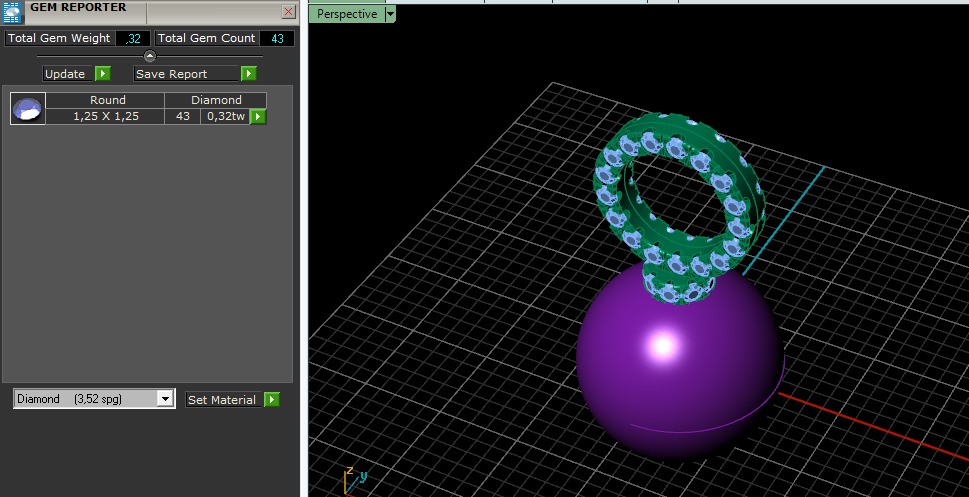Click green arrow next to Set Material

[272, 399]
